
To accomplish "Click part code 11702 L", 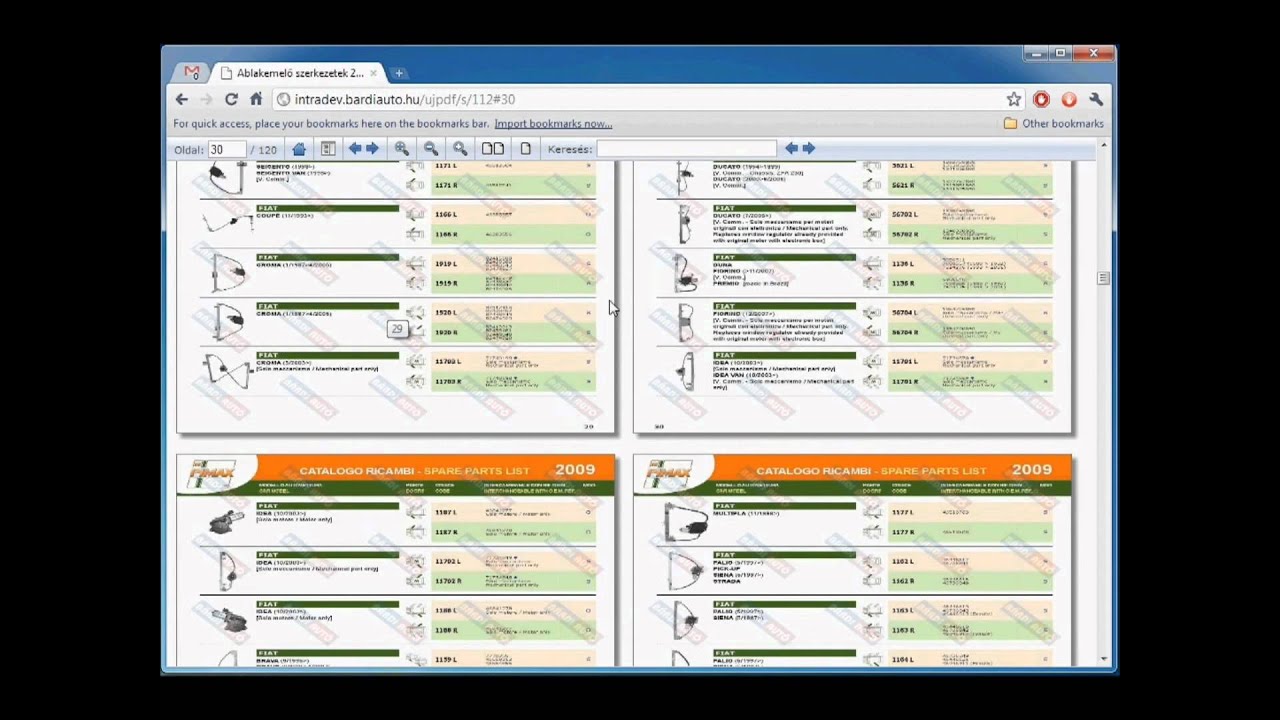I will (x=448, y=562).
